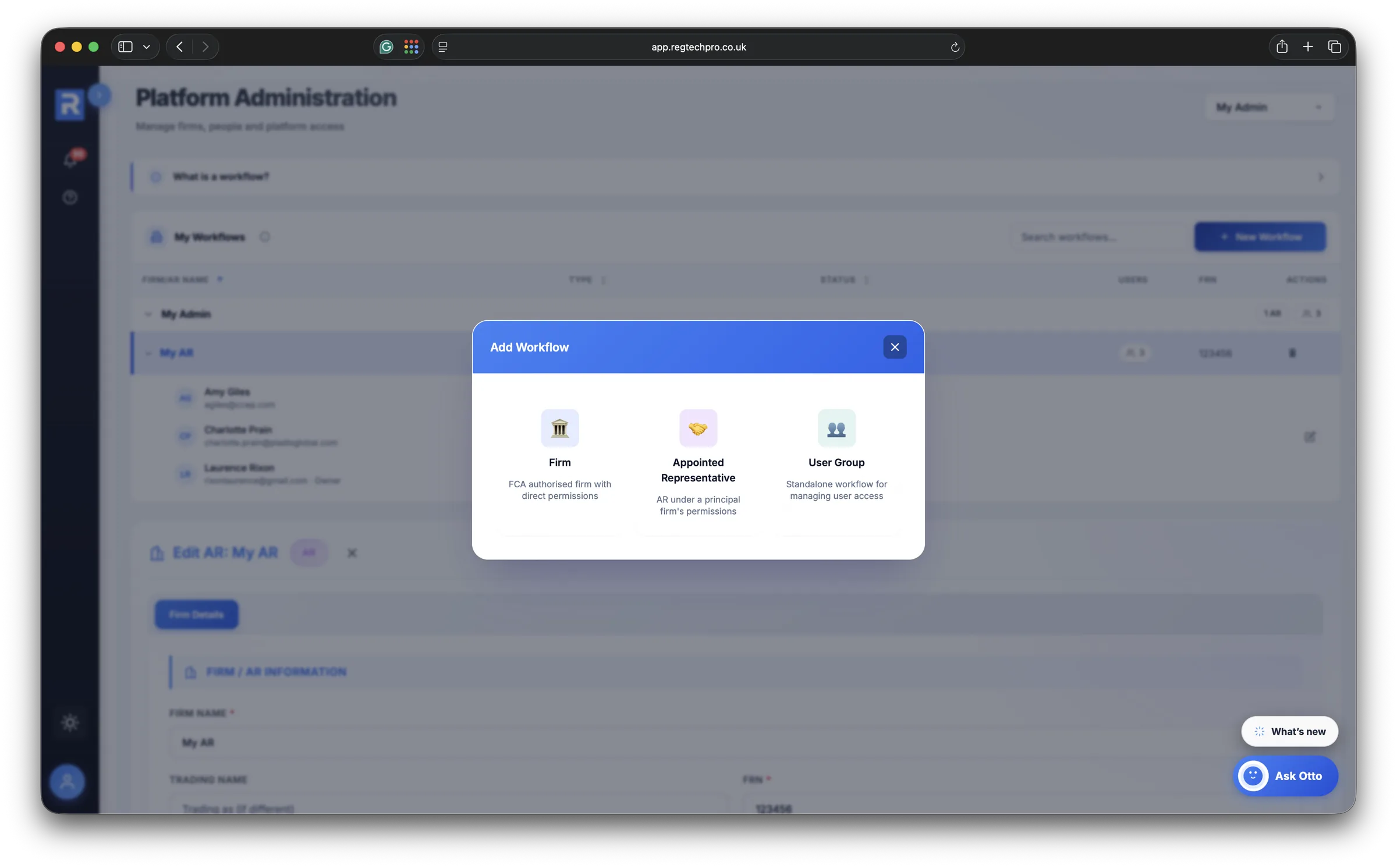Image resolution: width=1397 pixels, height=868 pixels.
Task: Sort by Type column header
Action: (587, 280)
